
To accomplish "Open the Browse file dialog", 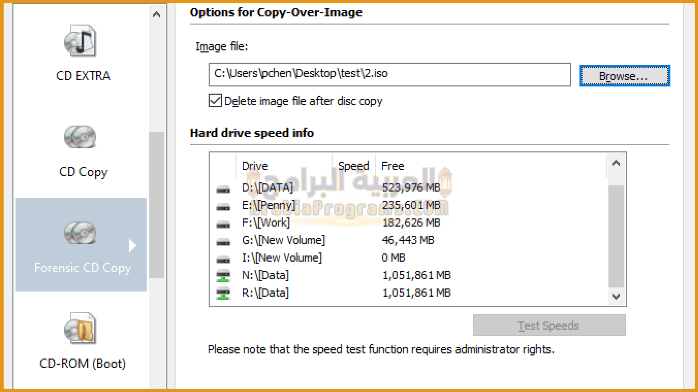I will (x=624, y=76).
